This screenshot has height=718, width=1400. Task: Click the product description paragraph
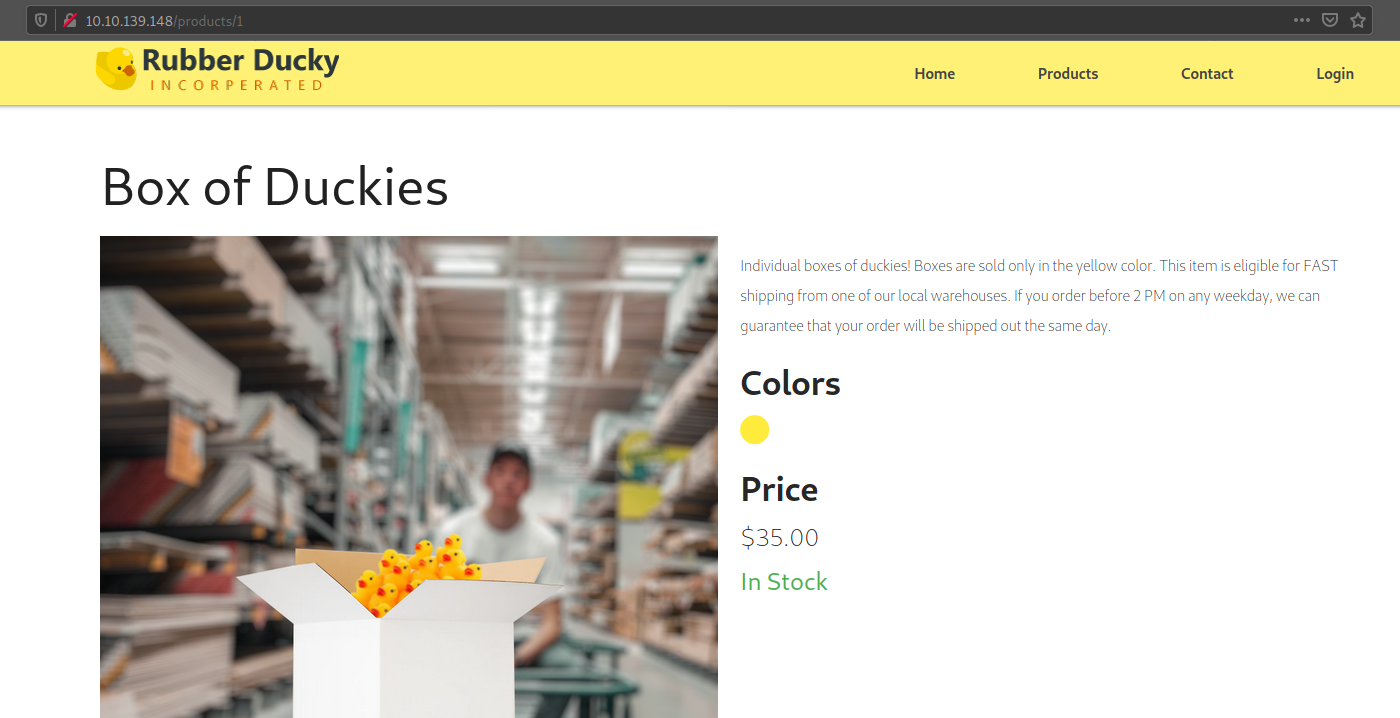click(x=1039, y=296)
